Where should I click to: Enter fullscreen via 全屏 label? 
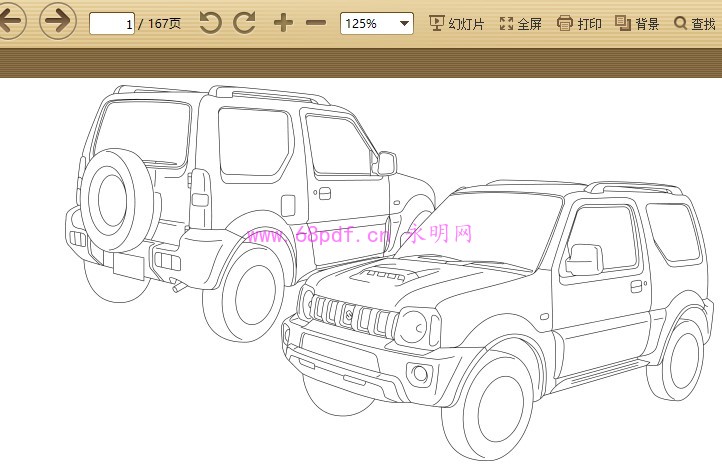coord(529,24)
